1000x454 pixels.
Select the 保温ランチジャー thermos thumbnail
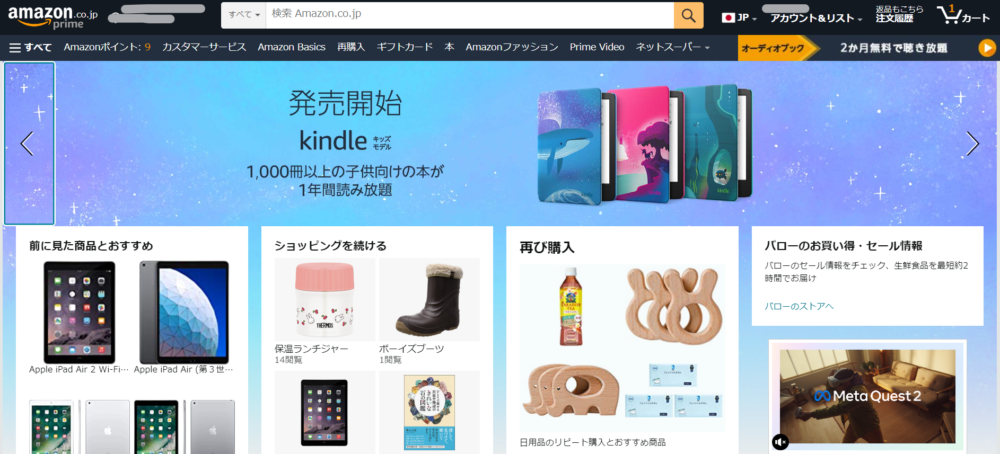click(x=325, y=300)
